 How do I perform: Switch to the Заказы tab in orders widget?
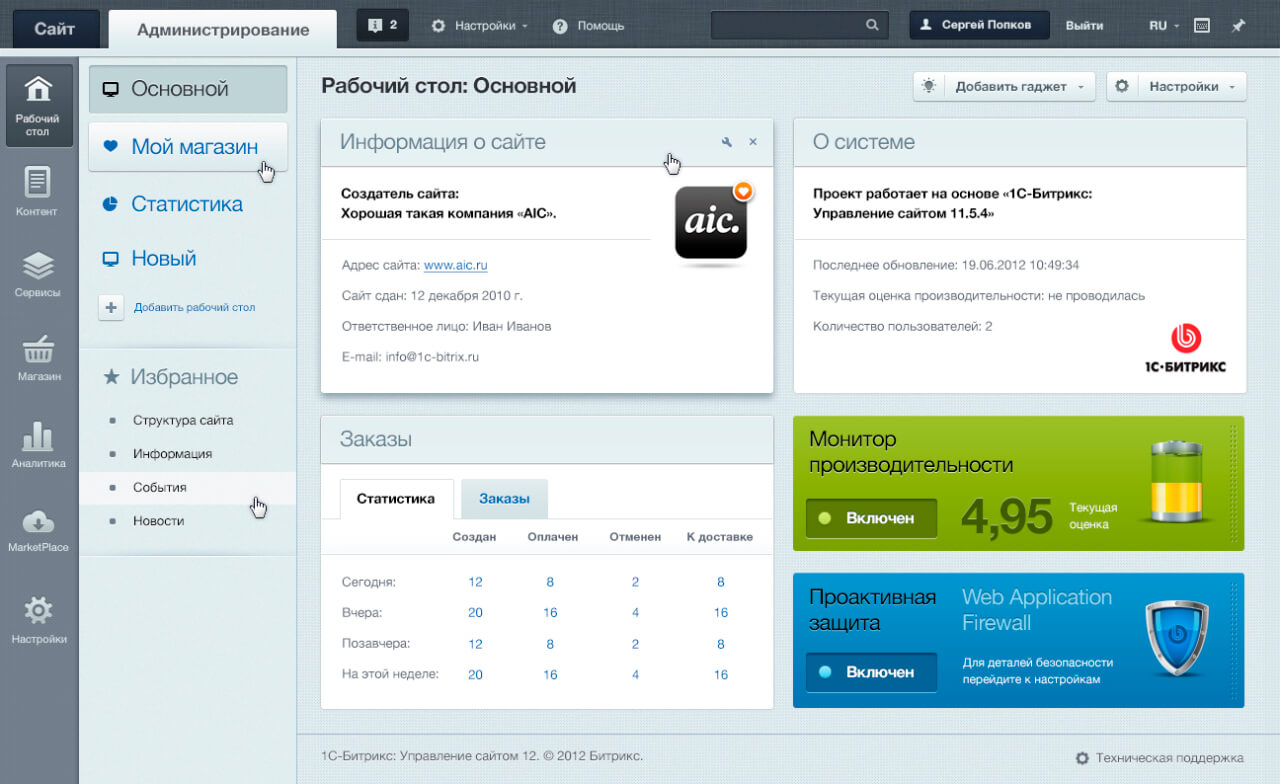coord(504,498)
